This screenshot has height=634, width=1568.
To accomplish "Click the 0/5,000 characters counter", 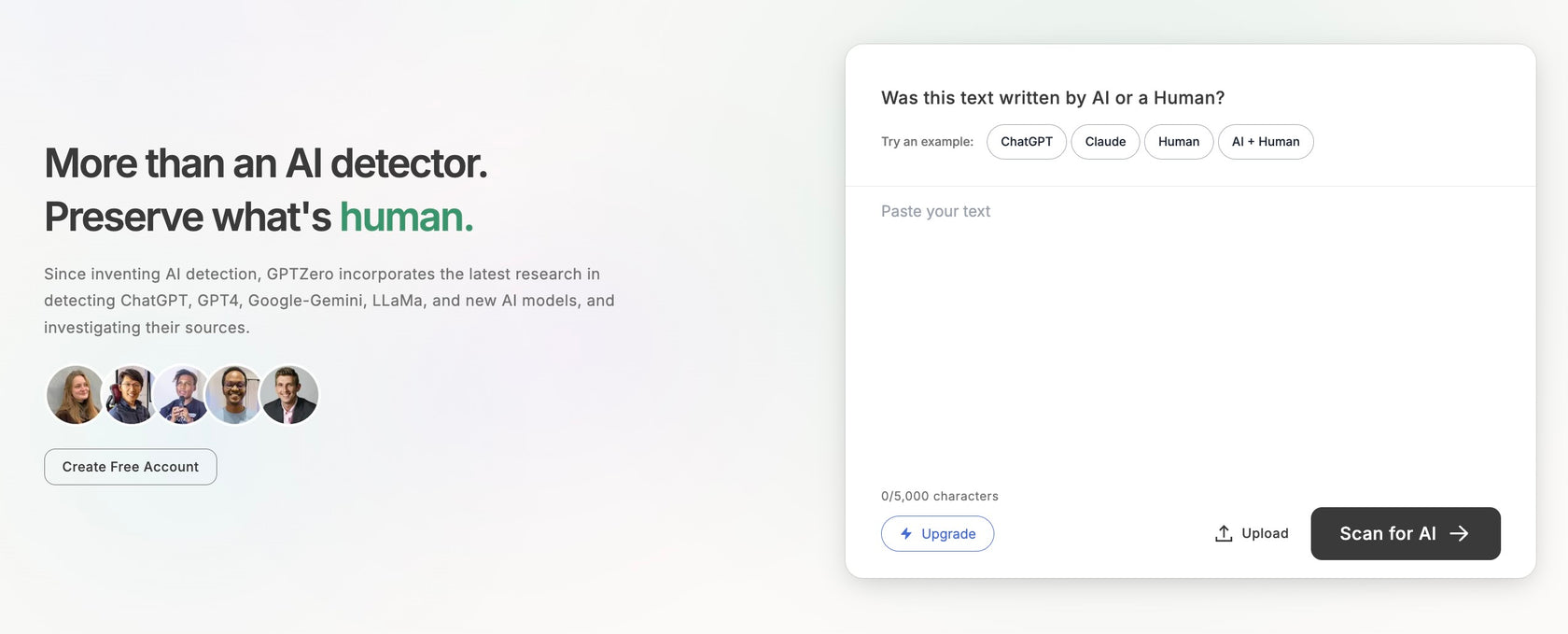I will pyautogui.click(x=940, y=496).
